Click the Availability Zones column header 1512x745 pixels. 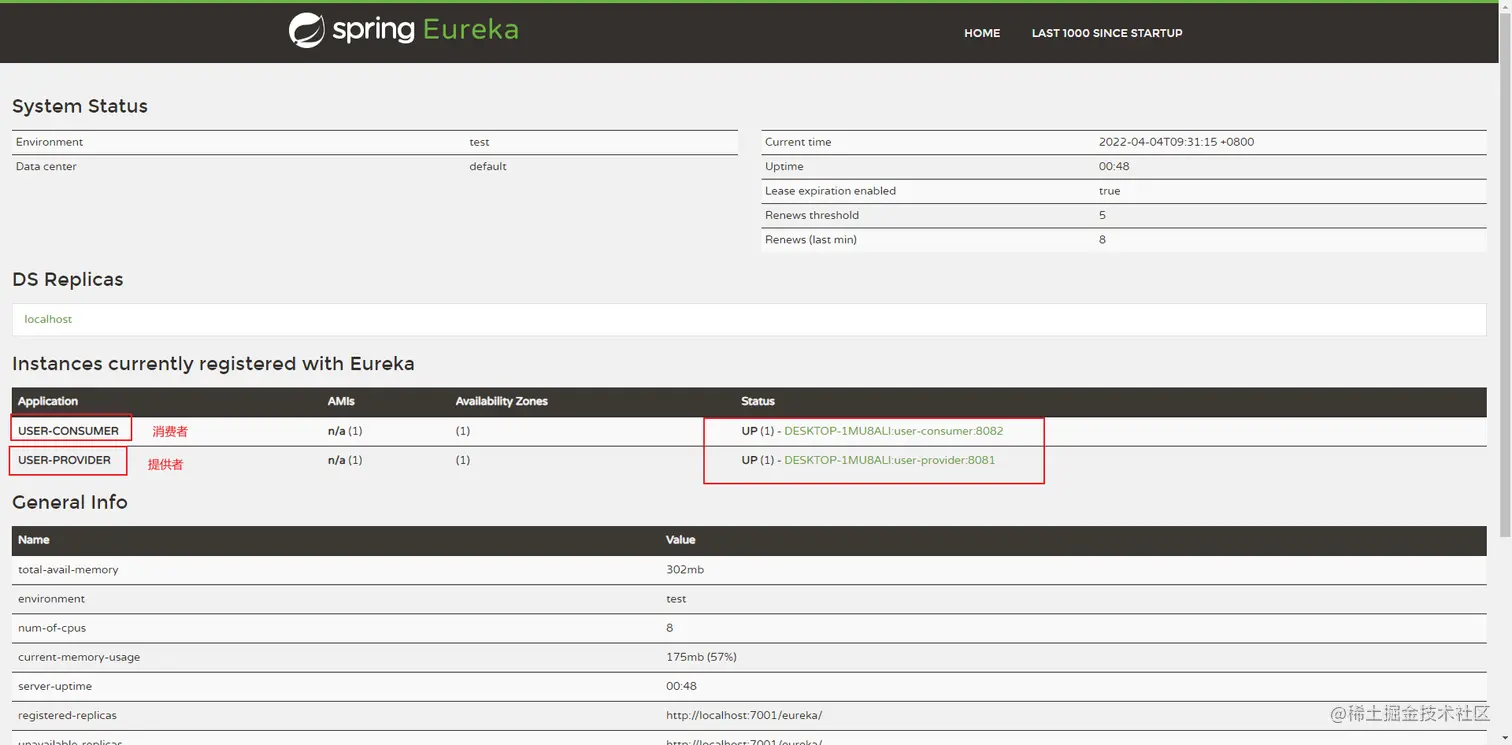click(x=502, y=401)
